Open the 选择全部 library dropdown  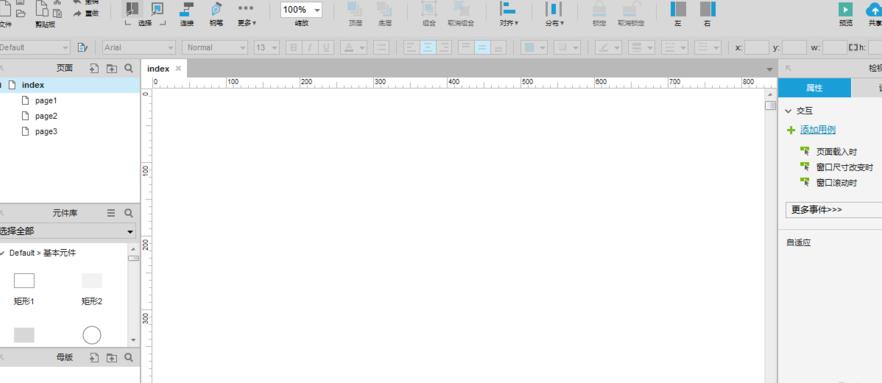pos(68,231)
